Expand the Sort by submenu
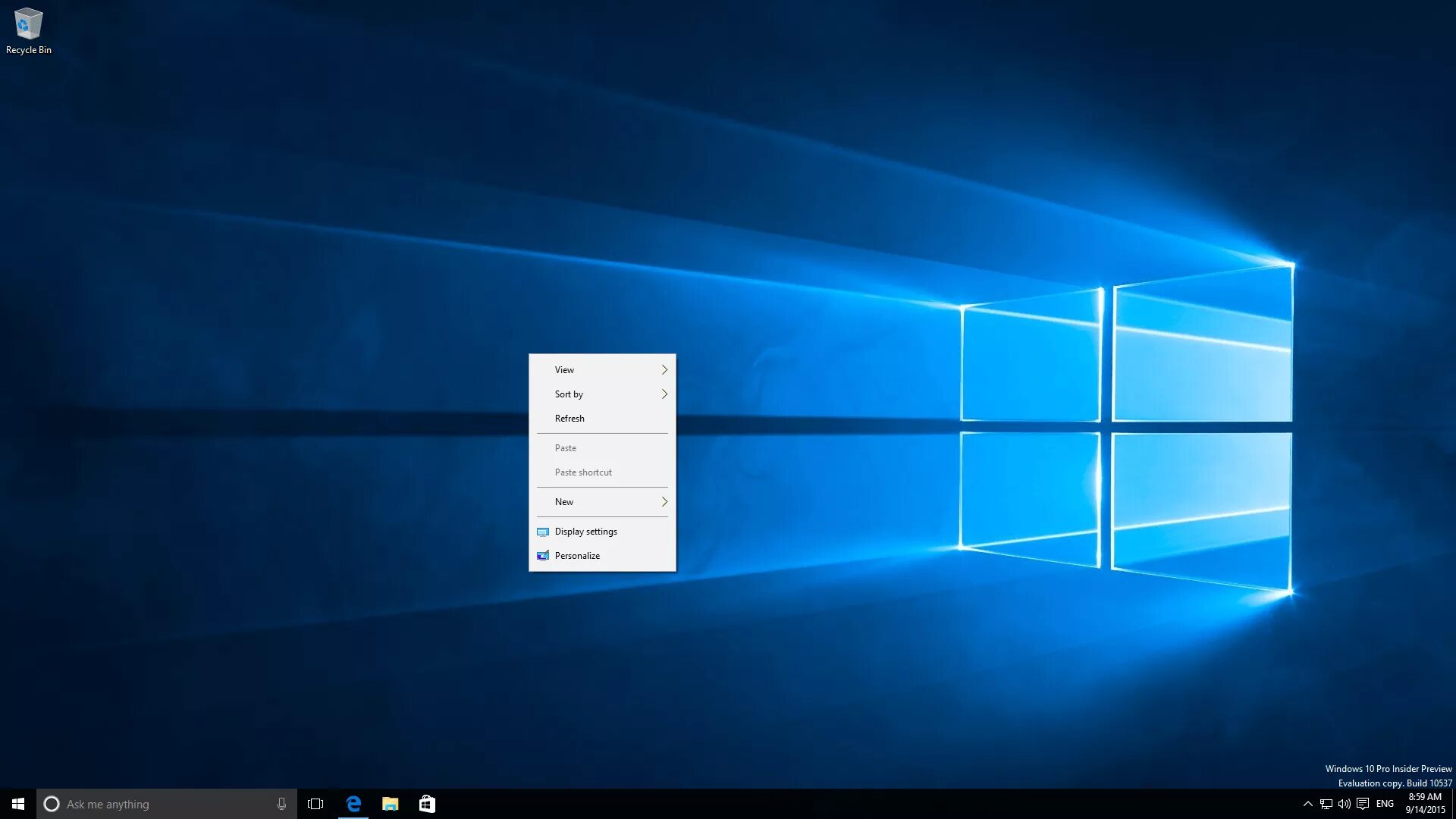The height and width of the screenshot is (819, 1456). click(601, 393)
